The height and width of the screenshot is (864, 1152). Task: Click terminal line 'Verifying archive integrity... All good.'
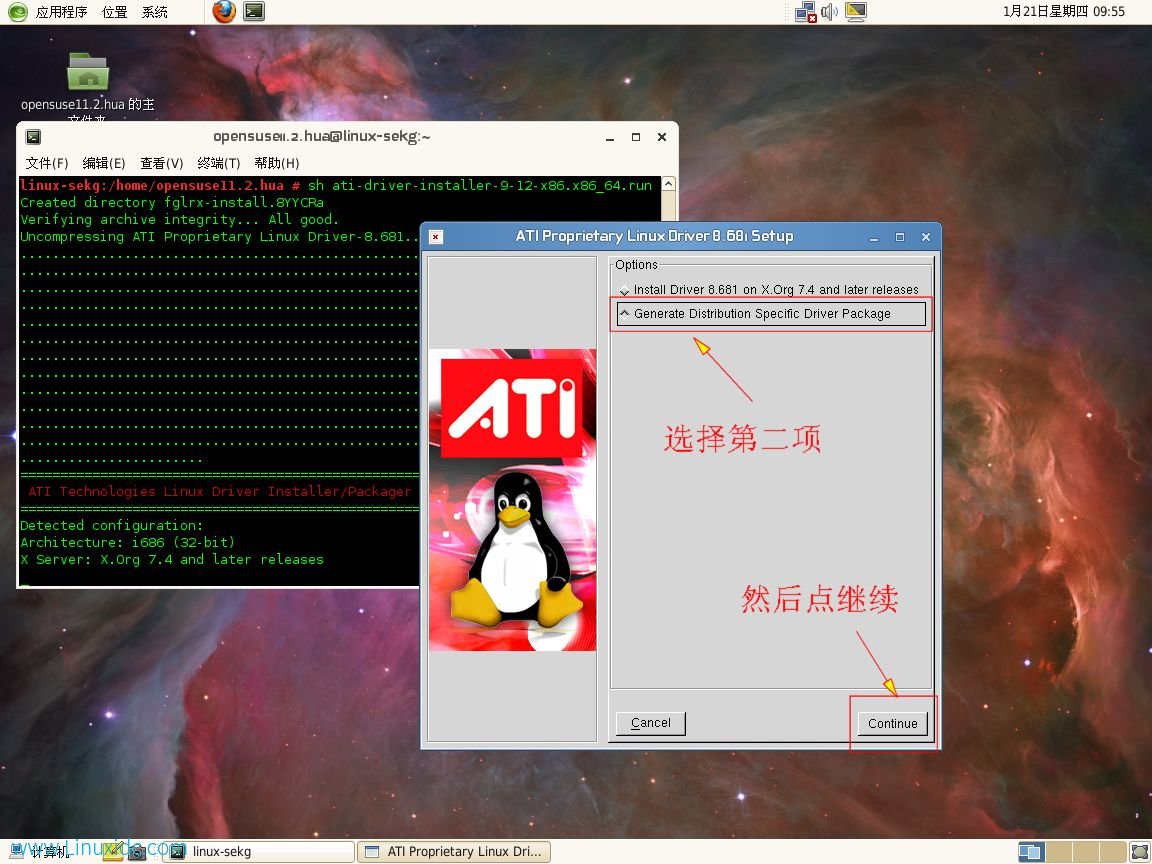click(179, 220)
